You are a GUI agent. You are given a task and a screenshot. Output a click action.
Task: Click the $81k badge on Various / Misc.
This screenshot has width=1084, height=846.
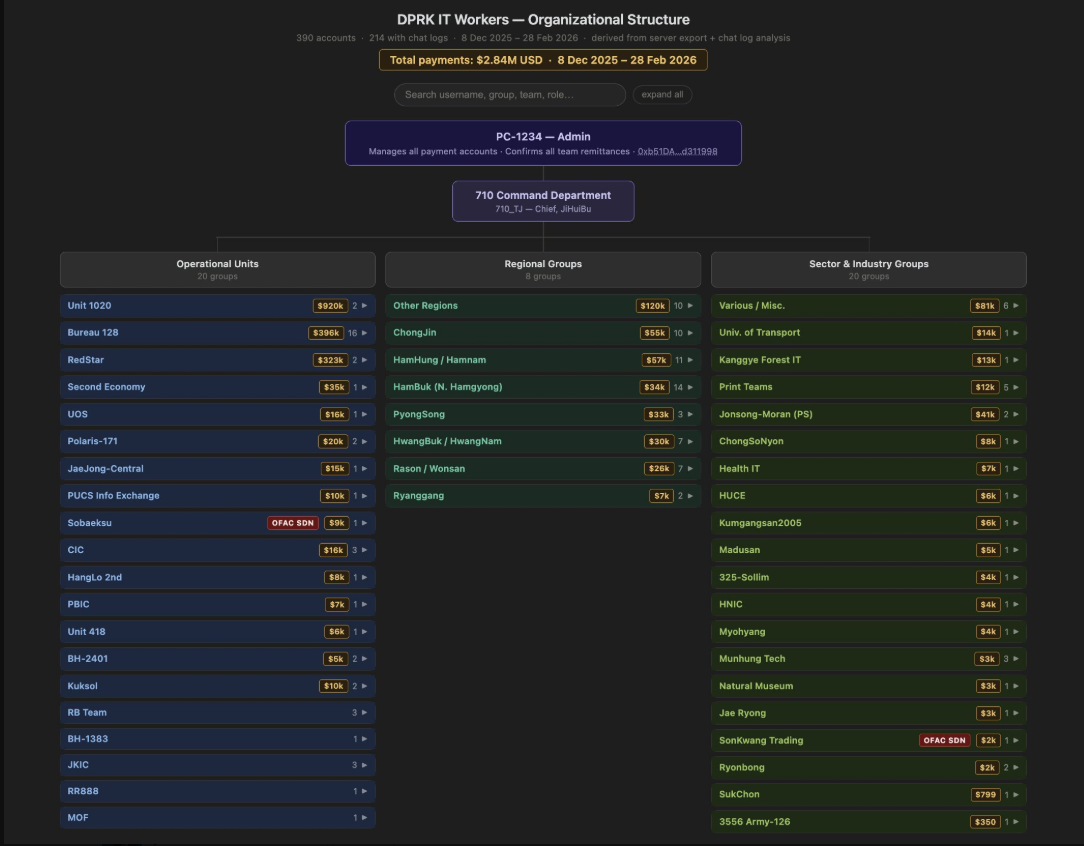(984, 306)
